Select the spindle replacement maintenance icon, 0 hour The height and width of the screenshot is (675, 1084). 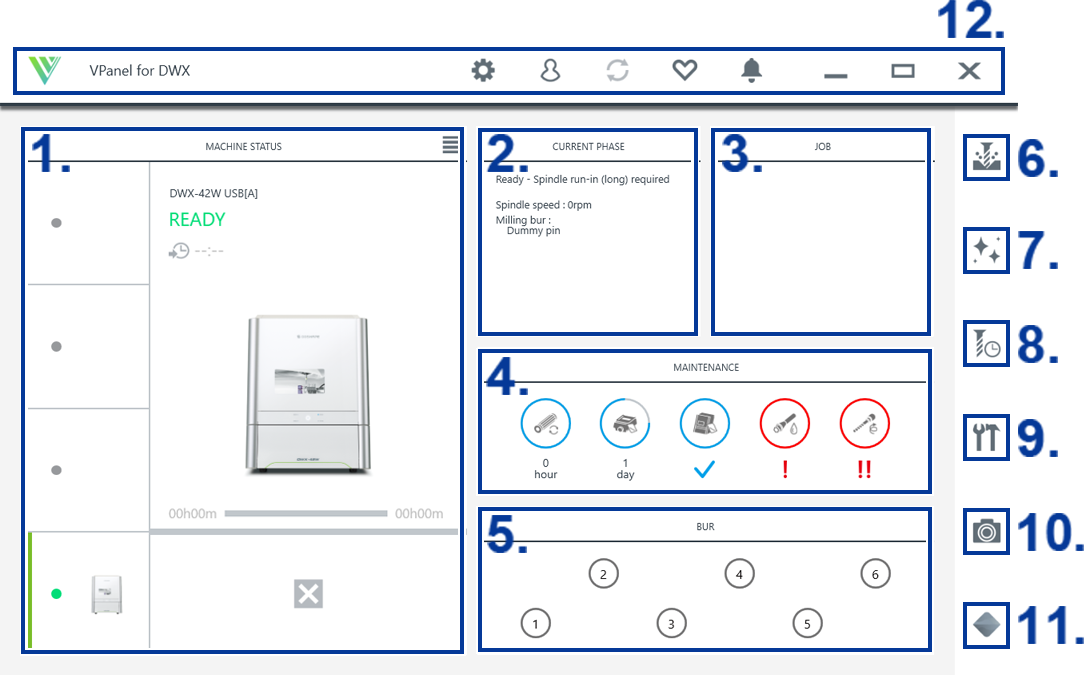[x=545, y=423]
